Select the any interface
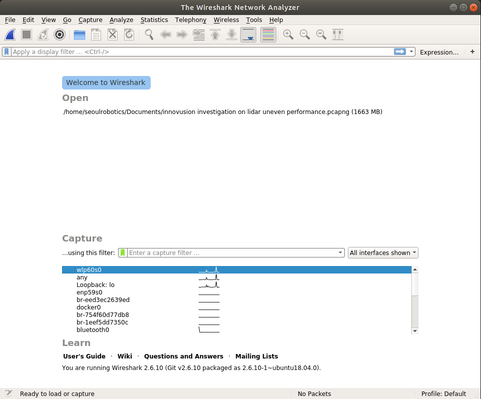The image size is (481, 399). pyautogui.click(x=237, y=277)
